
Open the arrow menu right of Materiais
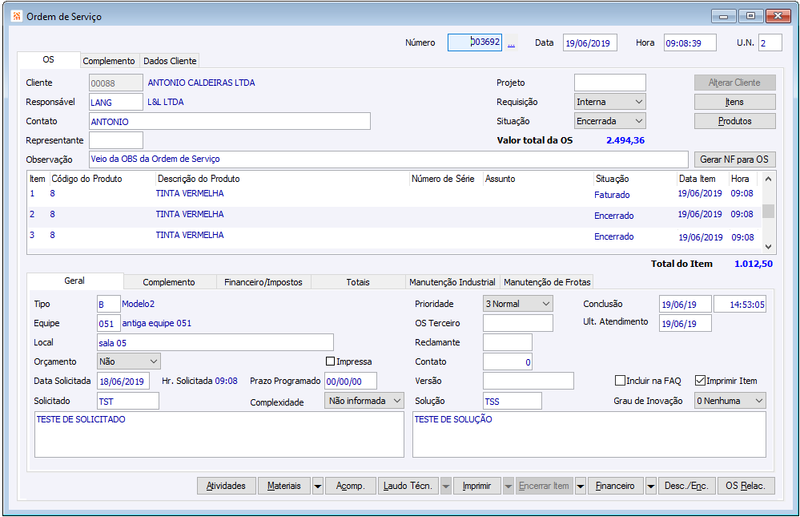pos(317,486)
